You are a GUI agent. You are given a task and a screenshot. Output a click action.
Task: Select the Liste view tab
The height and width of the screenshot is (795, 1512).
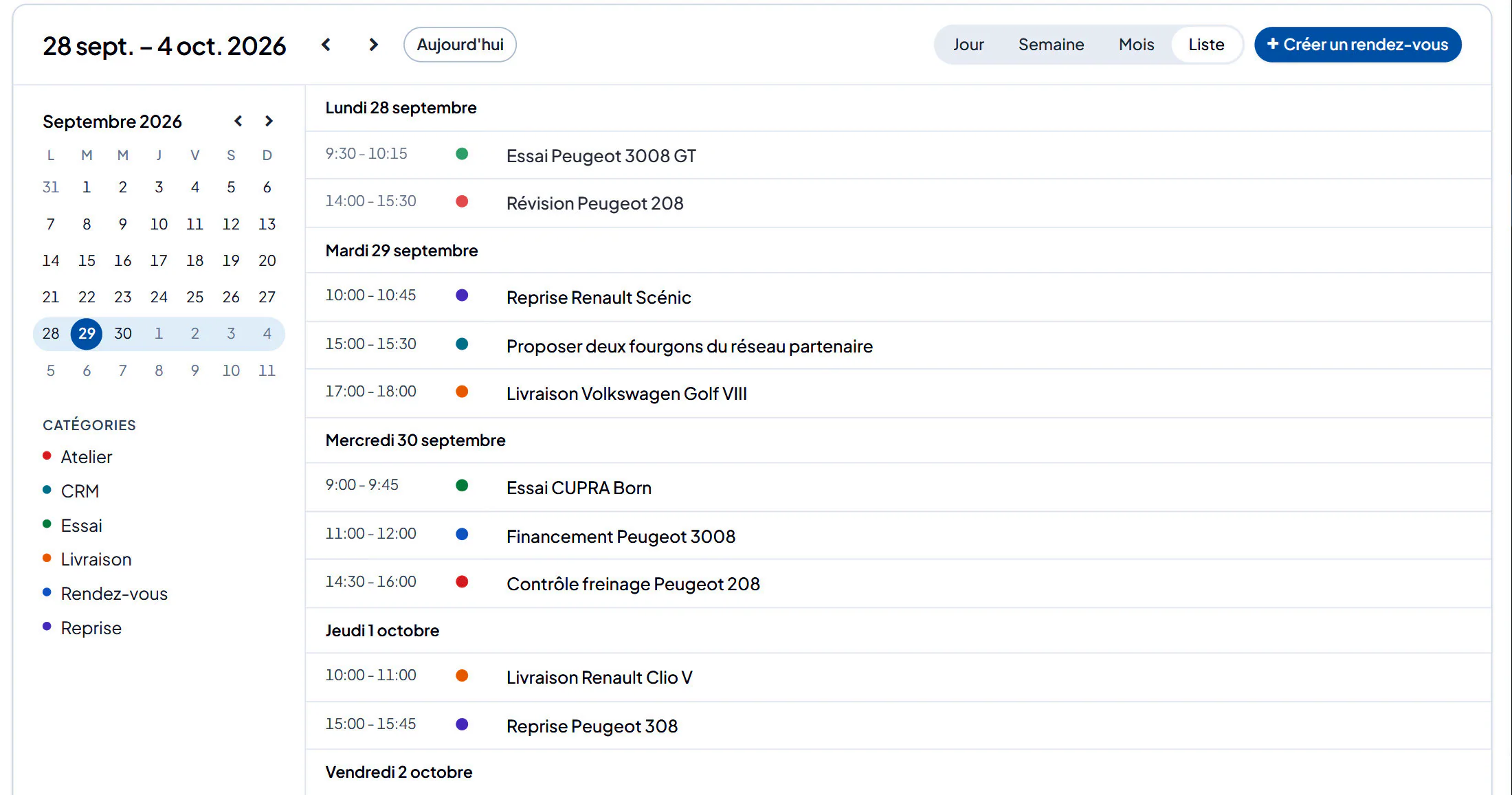tap(1206, 45)
